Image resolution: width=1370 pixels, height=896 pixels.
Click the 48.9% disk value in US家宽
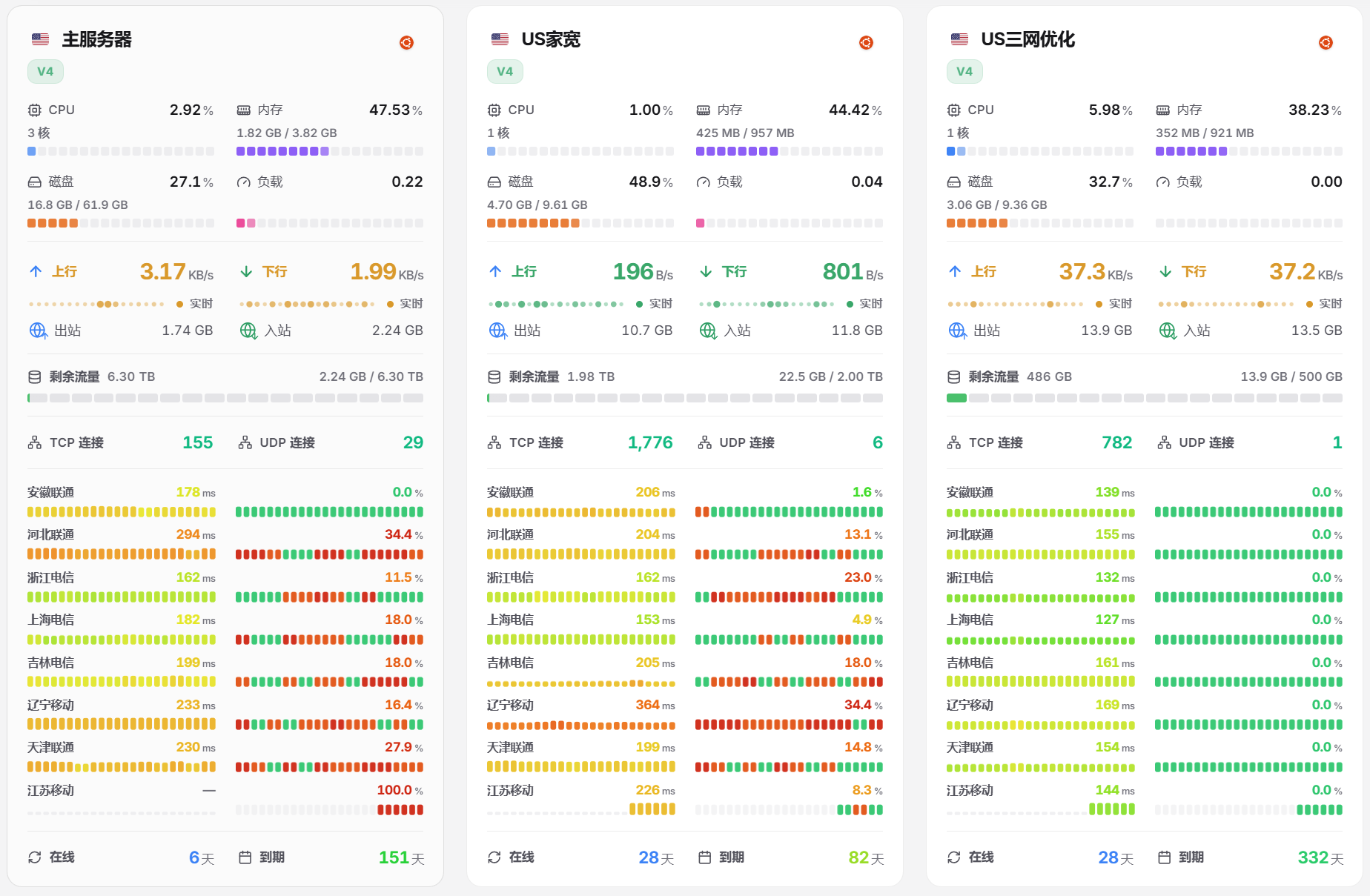(x=651, y=182)
